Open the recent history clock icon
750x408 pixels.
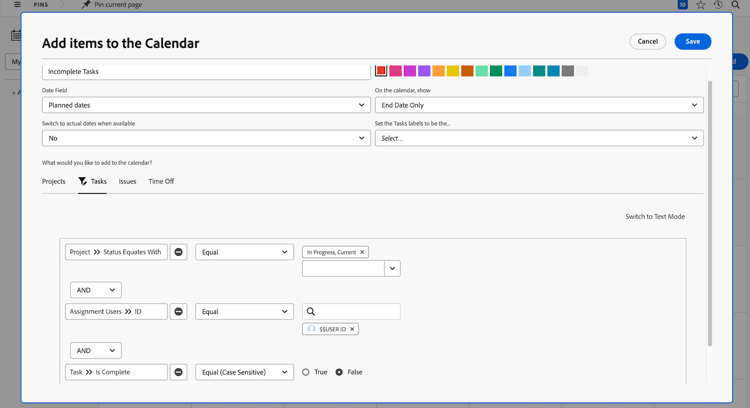(x=718, y=5)
